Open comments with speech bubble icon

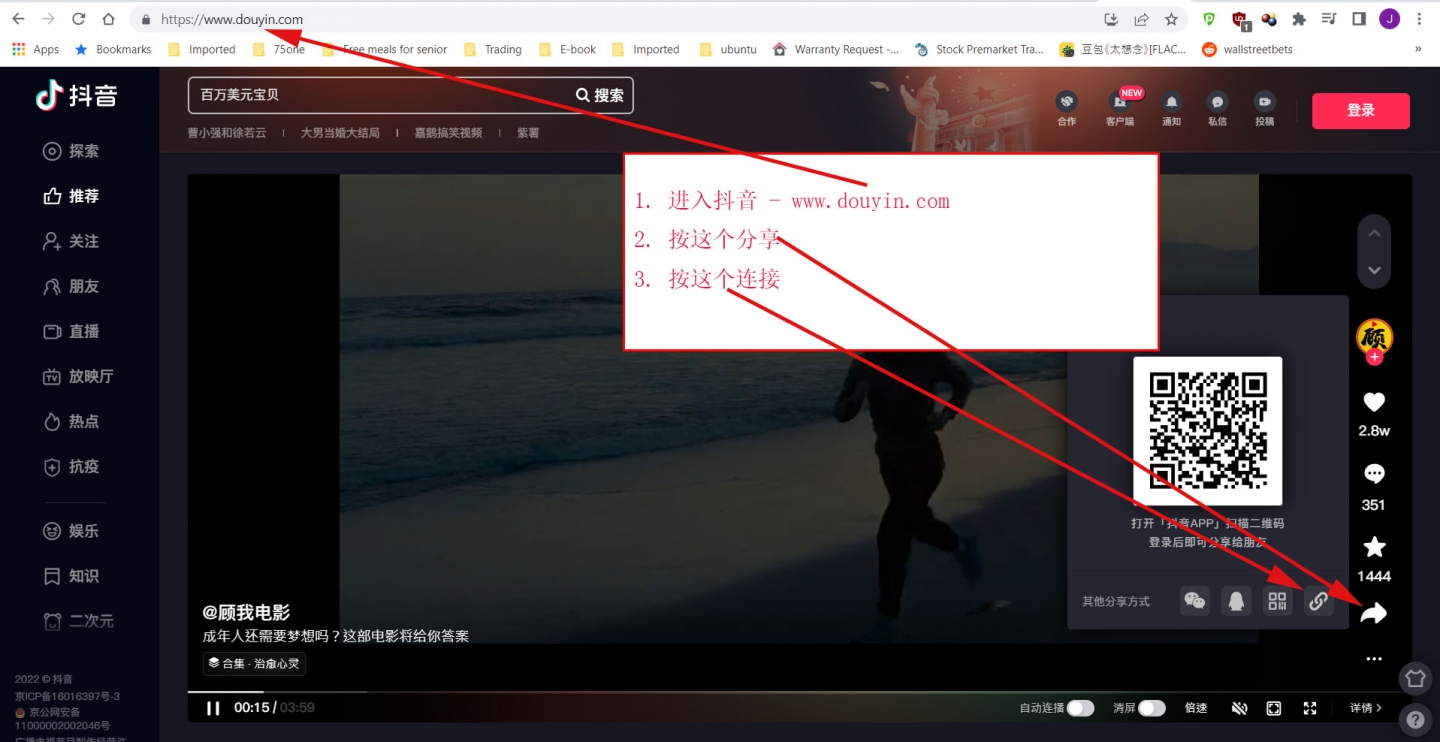[1374, 474]
